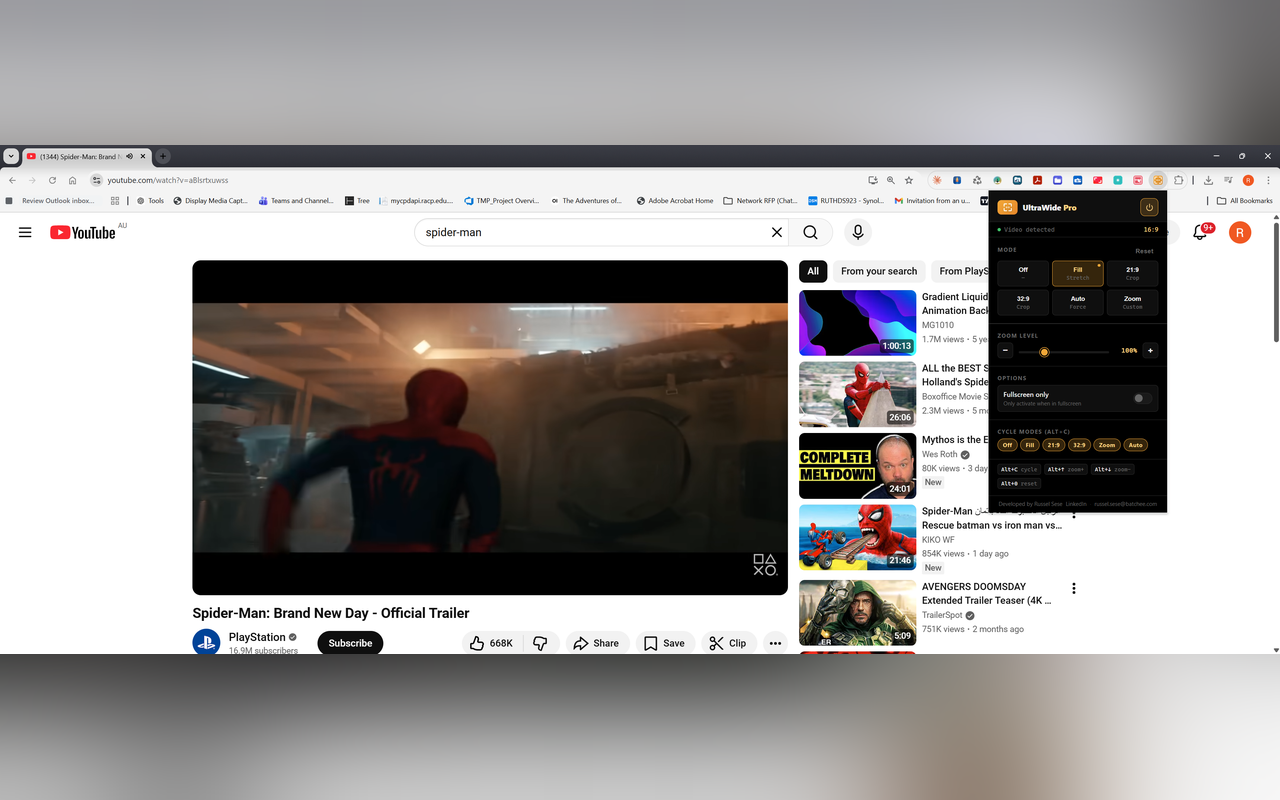Open Chrome Downloads icon
Viewport: 1280px width, 800px height.
click(1208, 180)
